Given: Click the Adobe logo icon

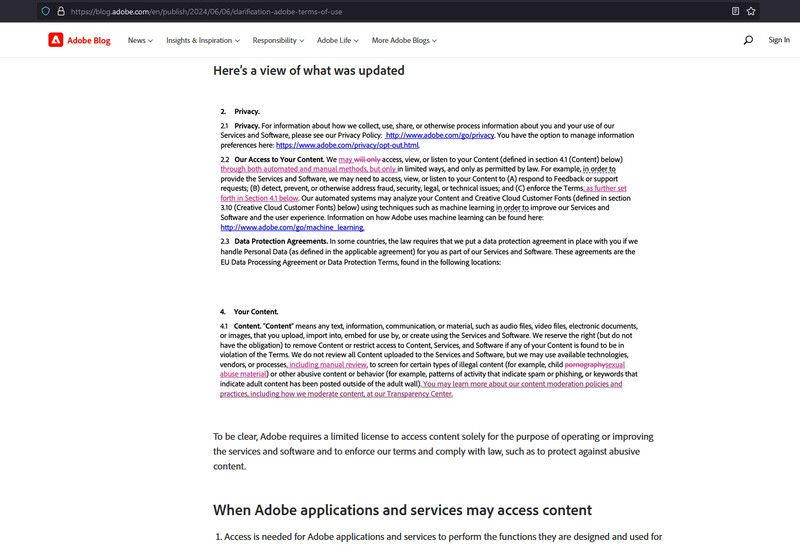Looking at the screenshot, I should [56, 40].
